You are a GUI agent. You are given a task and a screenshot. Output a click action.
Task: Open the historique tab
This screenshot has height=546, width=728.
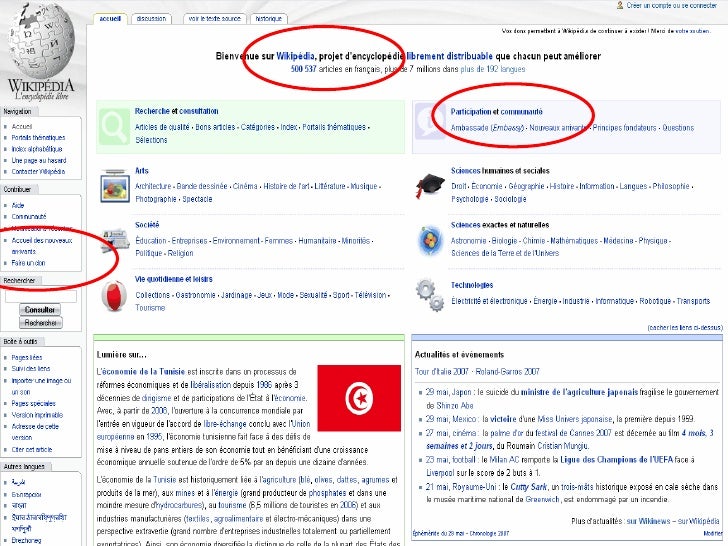[x=269, y=19]
